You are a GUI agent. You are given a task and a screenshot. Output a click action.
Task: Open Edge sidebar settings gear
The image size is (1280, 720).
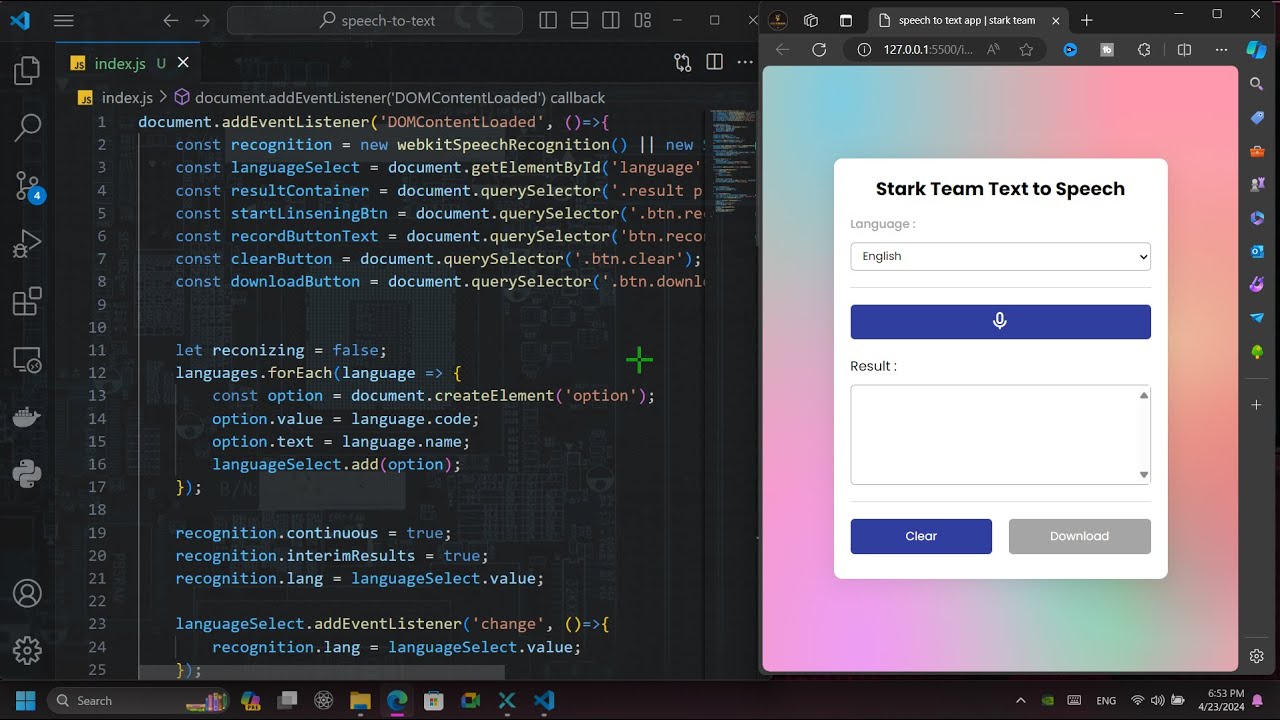pyautogui.click(x=1257, y=657)
